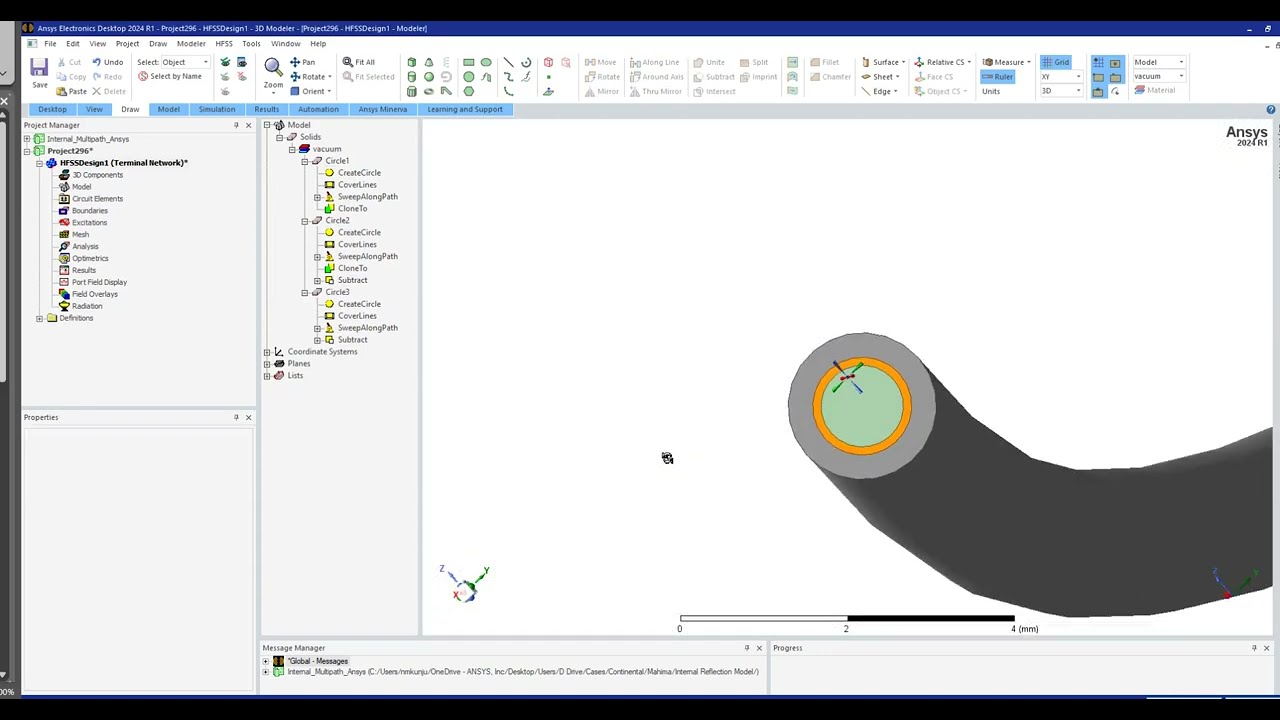Click the Zoom magnifier tool
The height and width of the screenshot is (720, 1280).
272,72
